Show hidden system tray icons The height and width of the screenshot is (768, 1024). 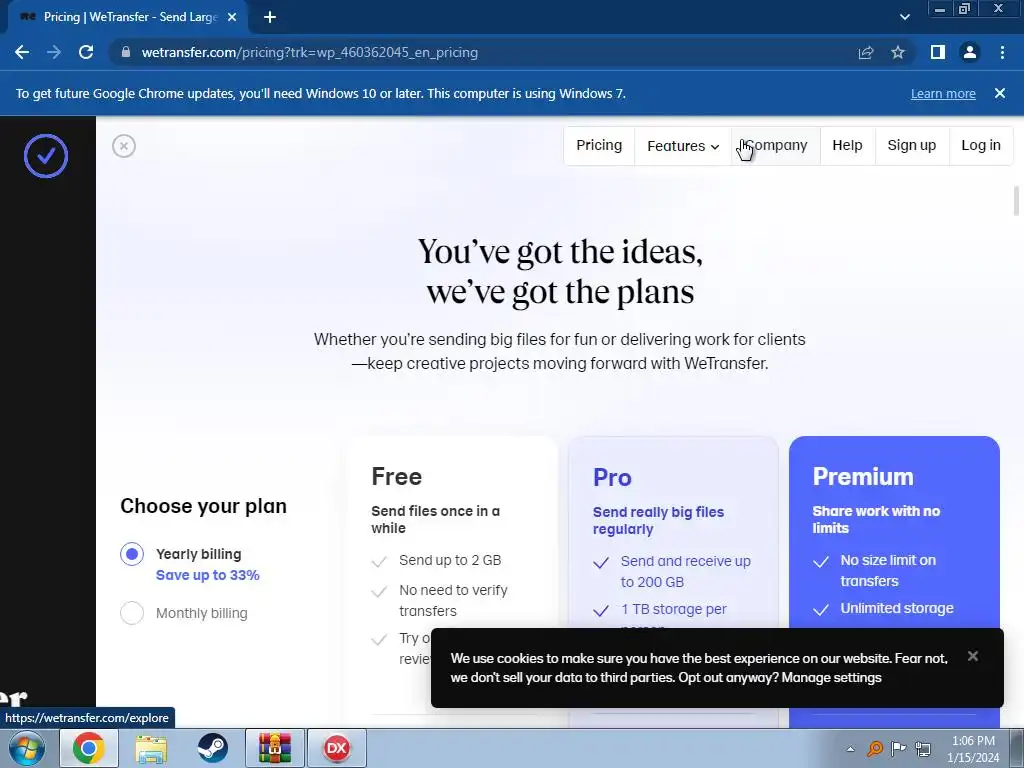pyautogui.click(x=850, y=749)
